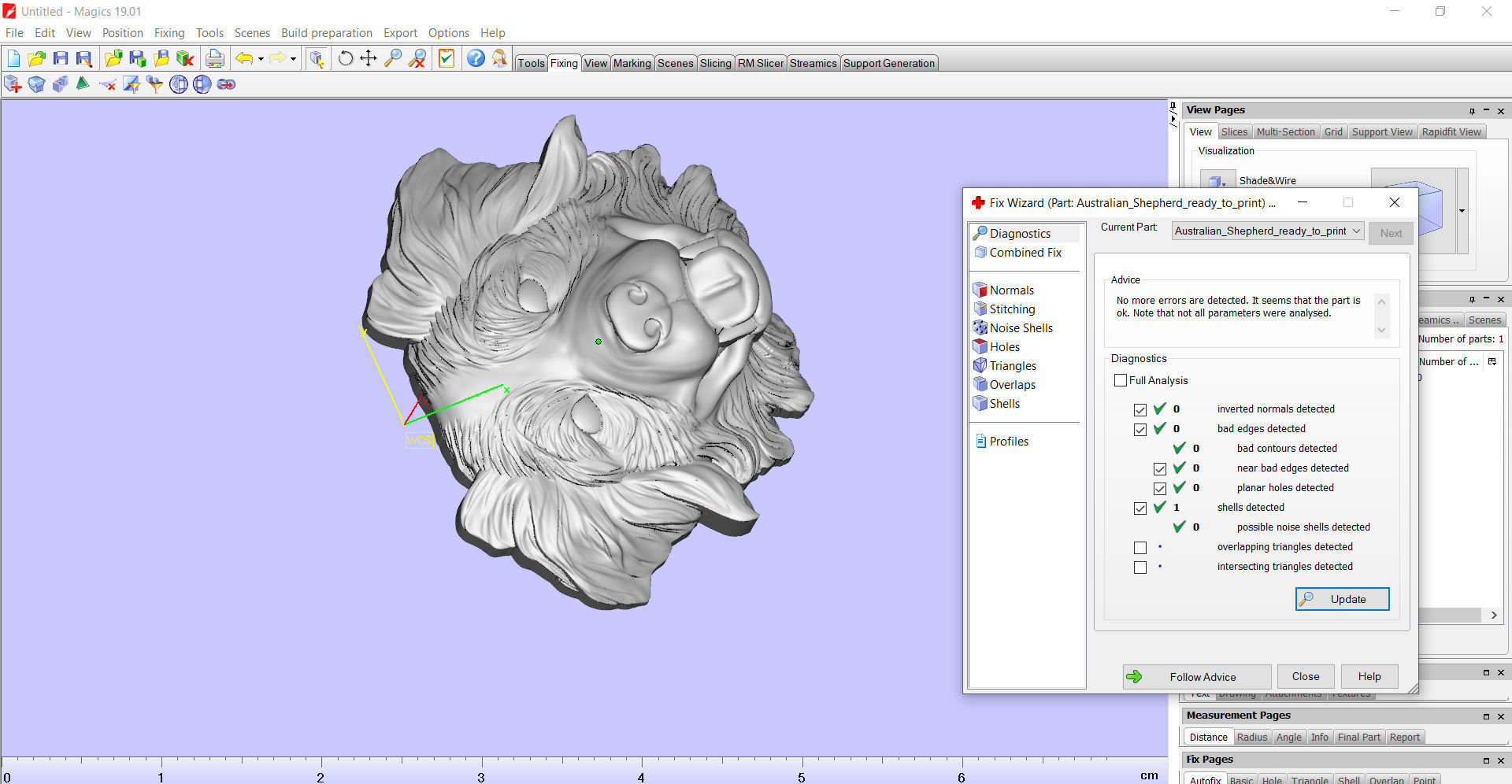Click the red arrow rings icon in Fixing toolbar
1512x784 pixels.
pos(226,84)
